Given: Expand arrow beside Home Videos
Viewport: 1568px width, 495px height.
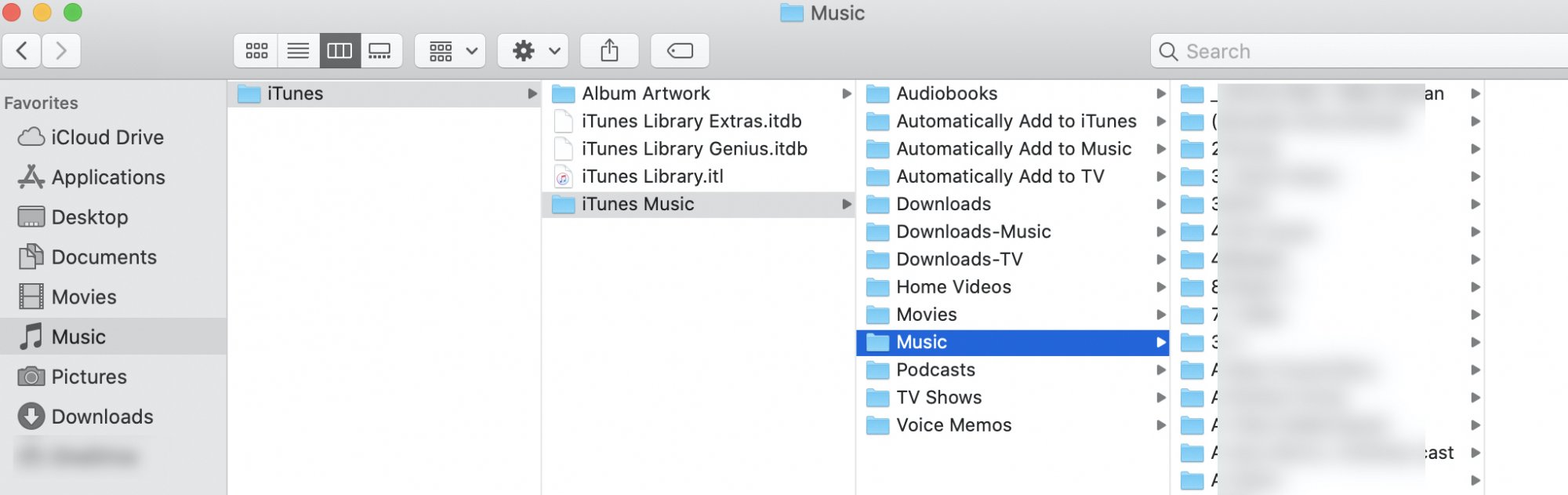Looking at the screenshot, I should coord(1161,286).
